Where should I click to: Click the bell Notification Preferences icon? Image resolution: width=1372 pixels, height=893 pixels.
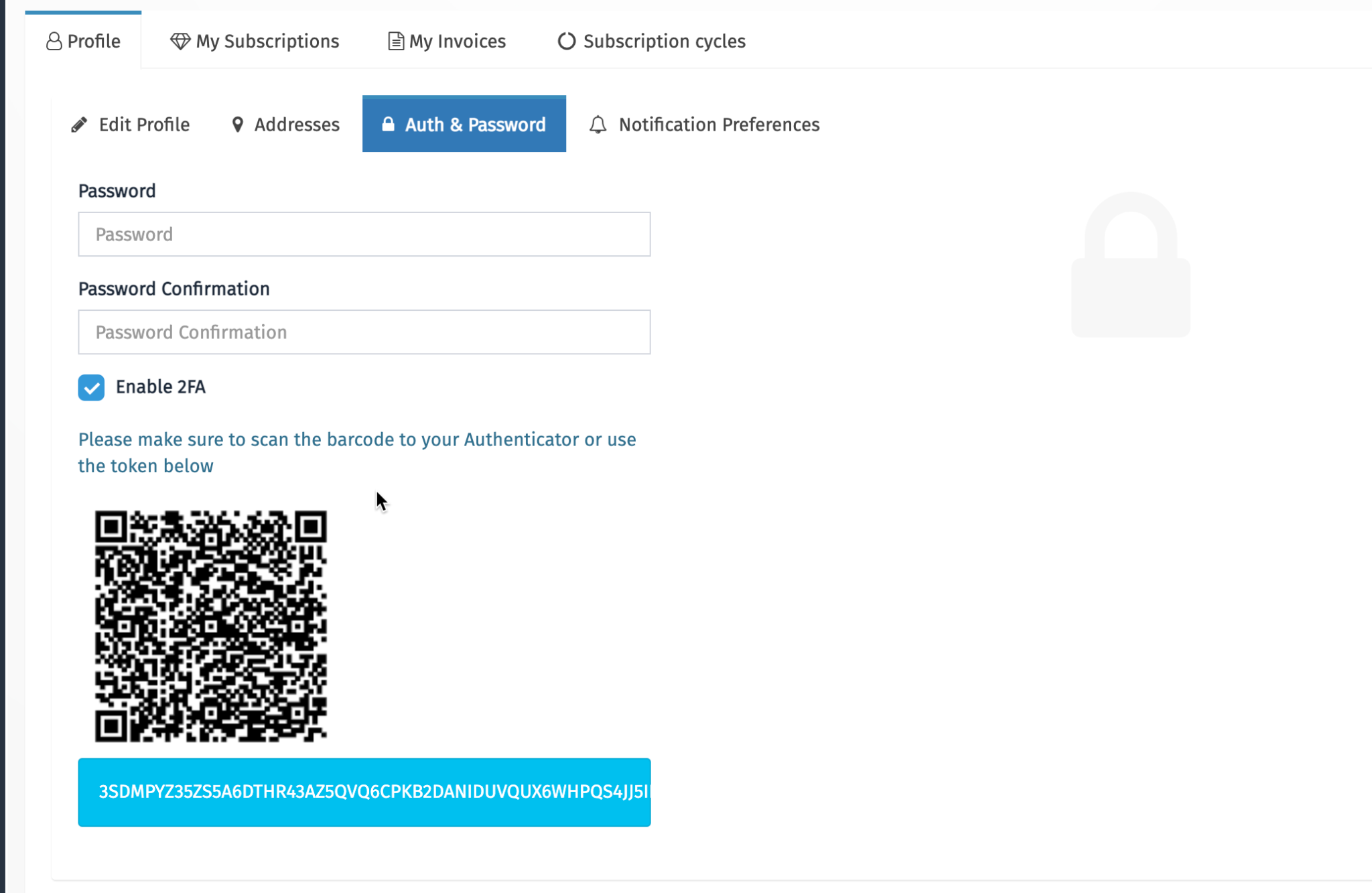tap(598, 125)
